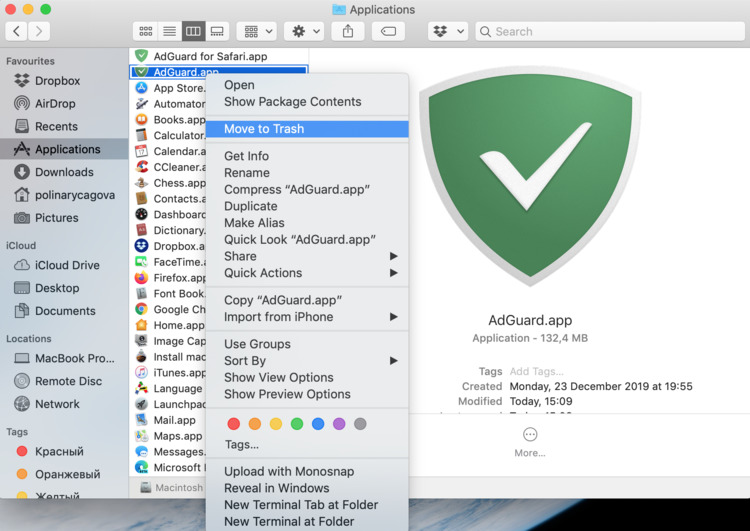
Task: Click the Finder back arrow button
Action: pyautogui.click(x=16, y=32)
